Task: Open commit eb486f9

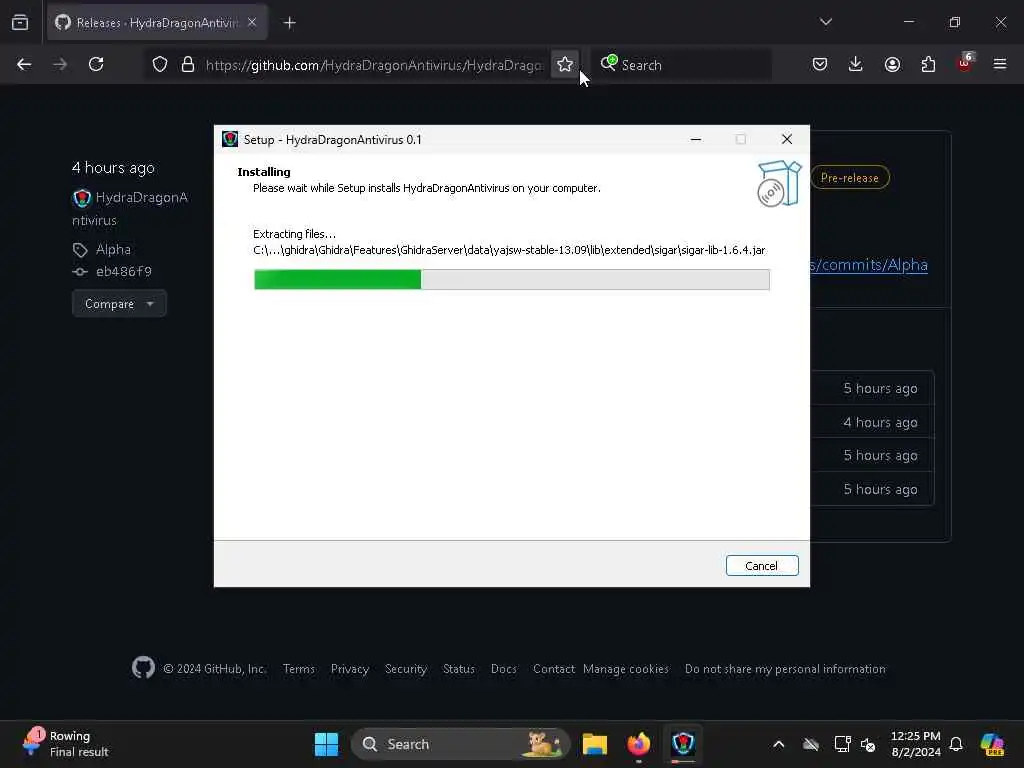Action: coord(123,272)
